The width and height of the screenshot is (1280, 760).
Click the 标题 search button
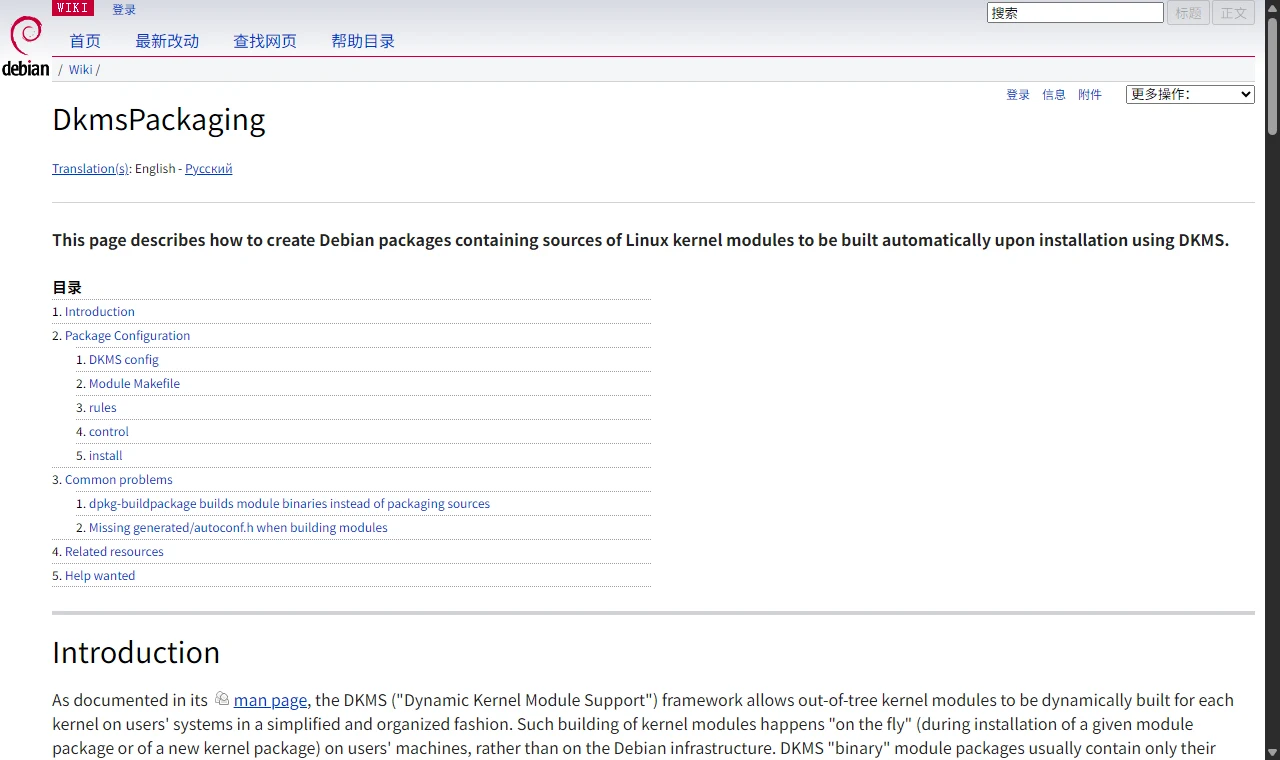pyautogui.click(x=1188, y=13)
